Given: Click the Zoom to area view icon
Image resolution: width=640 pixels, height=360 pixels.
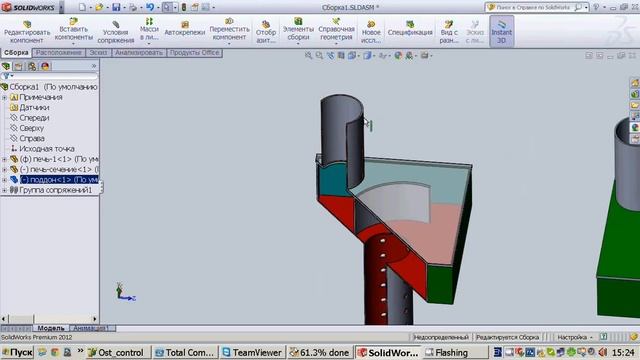Looking at the screenshot, I should pyautogui.click(x=319, y=56).
